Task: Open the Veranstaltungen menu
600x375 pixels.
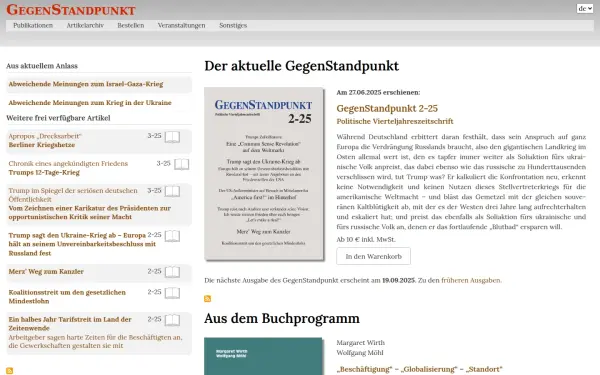Action: 181,25
